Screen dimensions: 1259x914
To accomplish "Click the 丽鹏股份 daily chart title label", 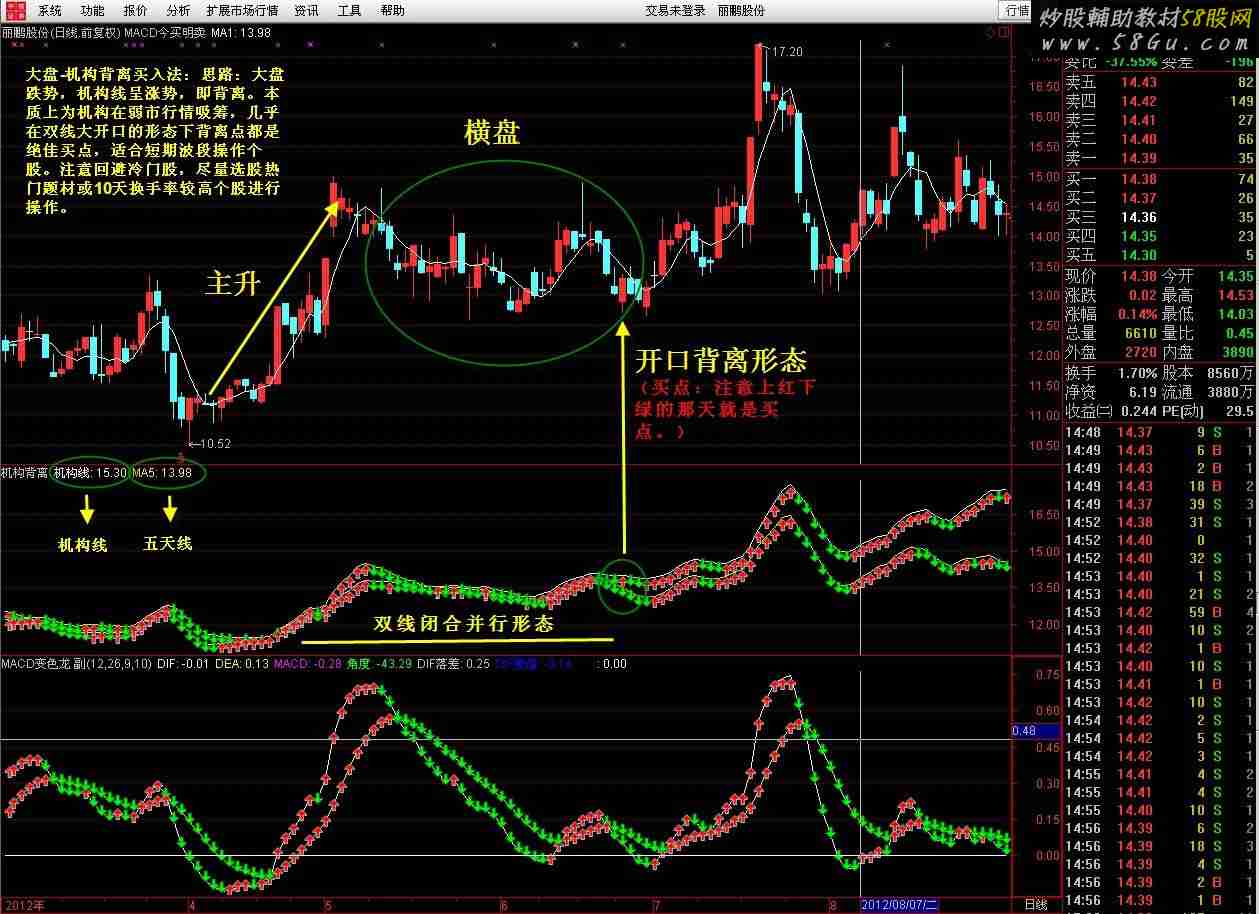I will pyautogui.click(x=60, y=32).
